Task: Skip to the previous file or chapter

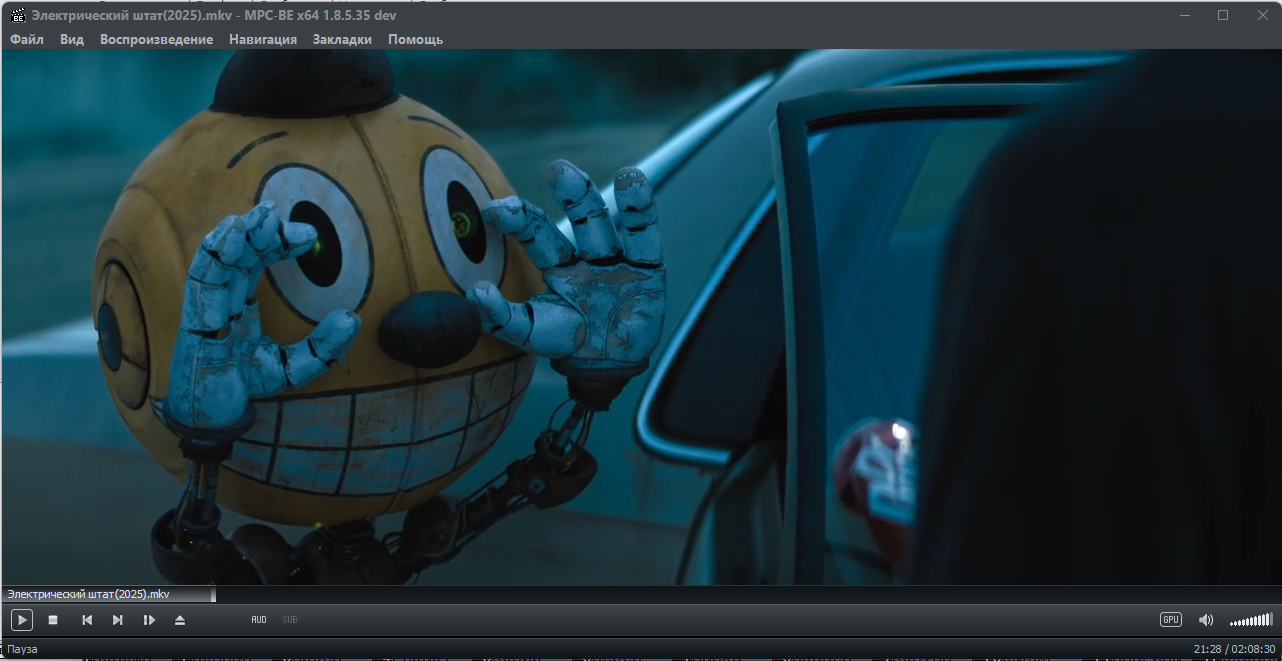Action: 87,620
